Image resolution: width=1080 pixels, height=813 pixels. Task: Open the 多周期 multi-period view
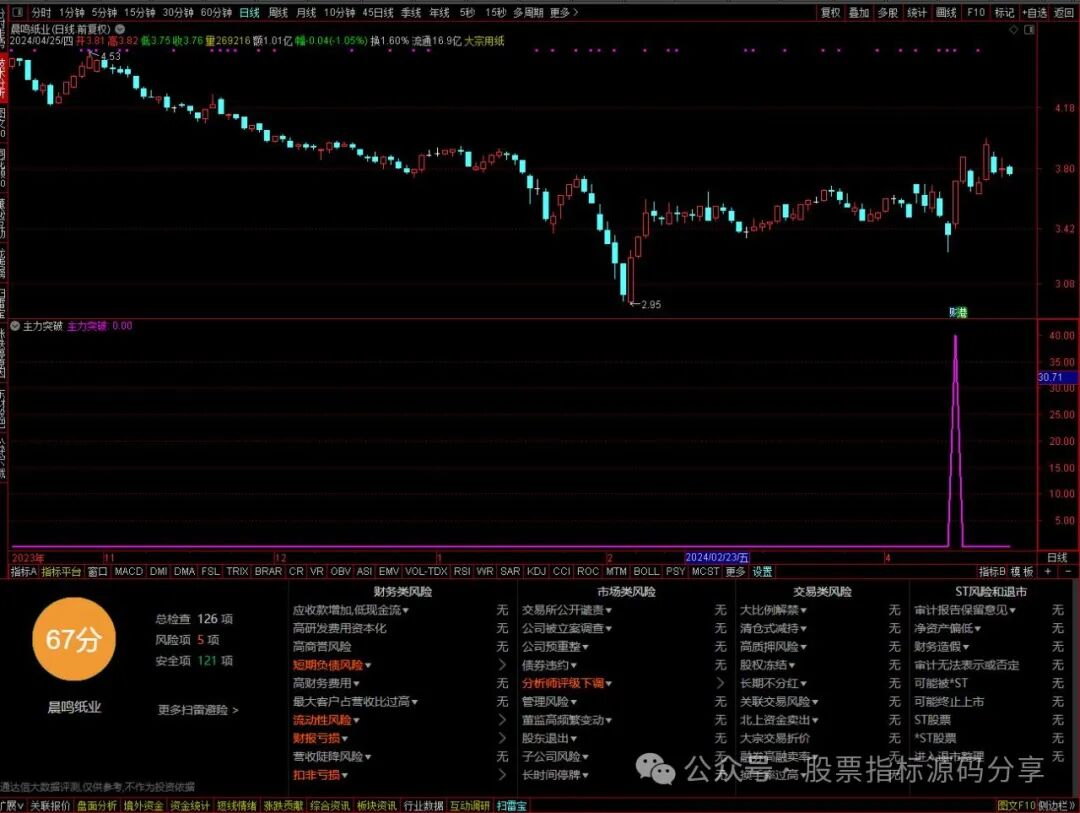(528, 12)
